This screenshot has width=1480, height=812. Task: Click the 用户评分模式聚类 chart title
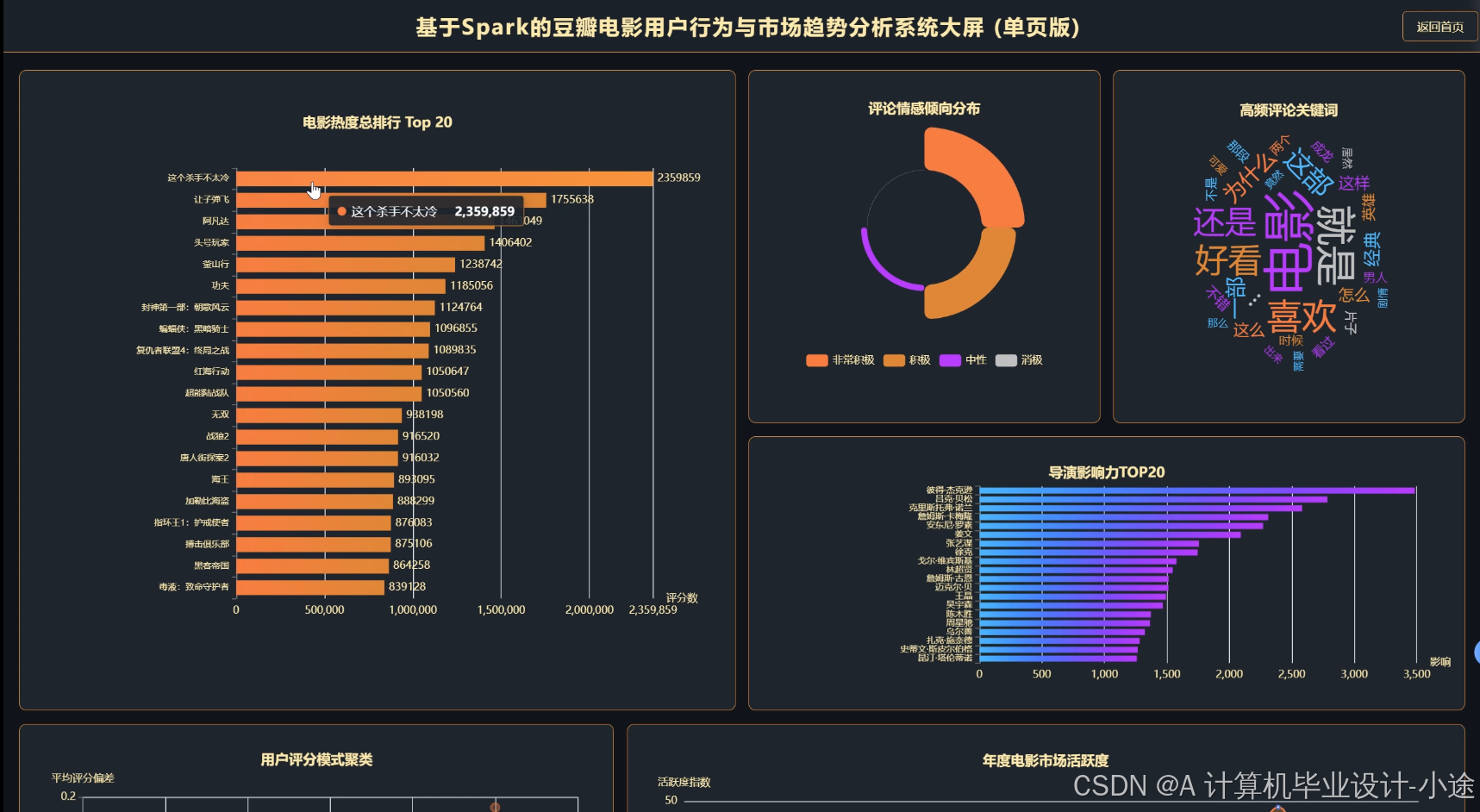tap(316, 759)
